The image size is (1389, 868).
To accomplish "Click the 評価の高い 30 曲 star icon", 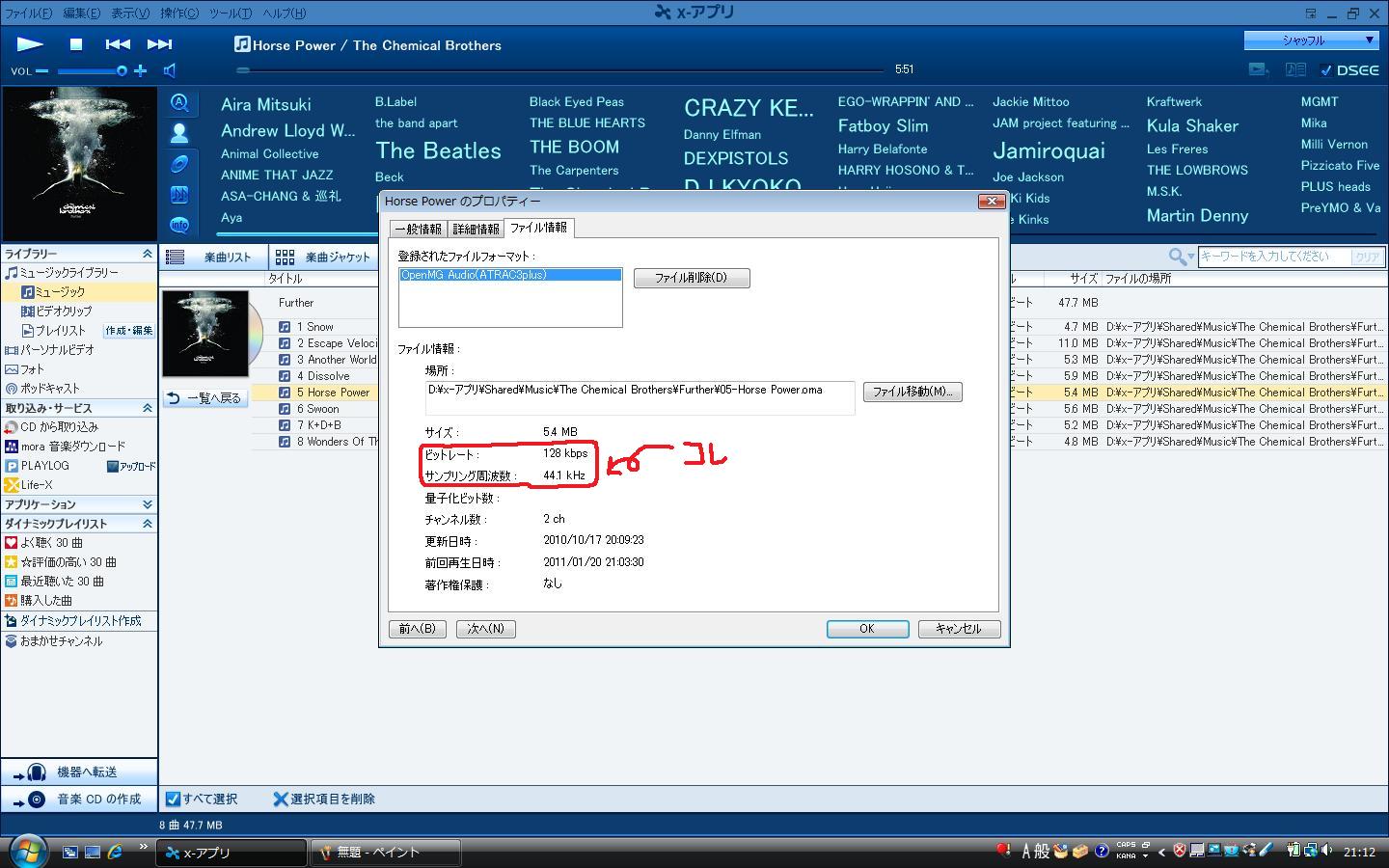I will (x=12, y=562).
